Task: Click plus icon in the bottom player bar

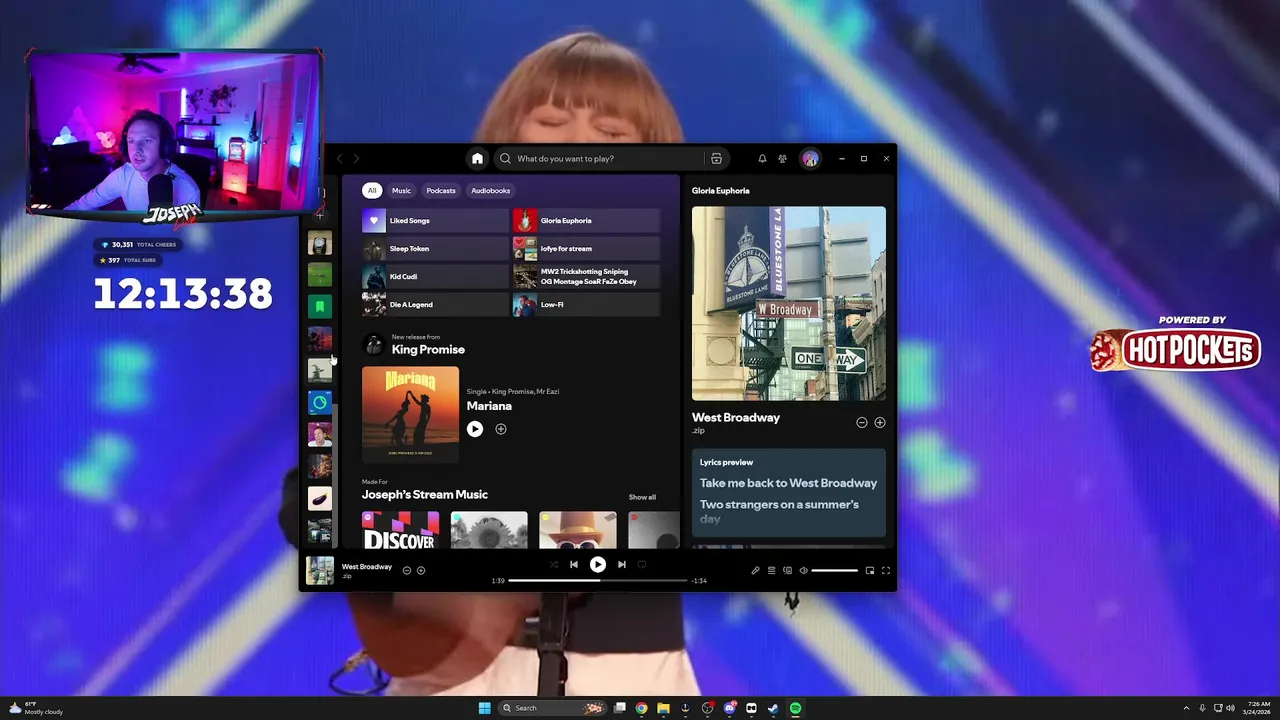Action: [x=421, y=570]
